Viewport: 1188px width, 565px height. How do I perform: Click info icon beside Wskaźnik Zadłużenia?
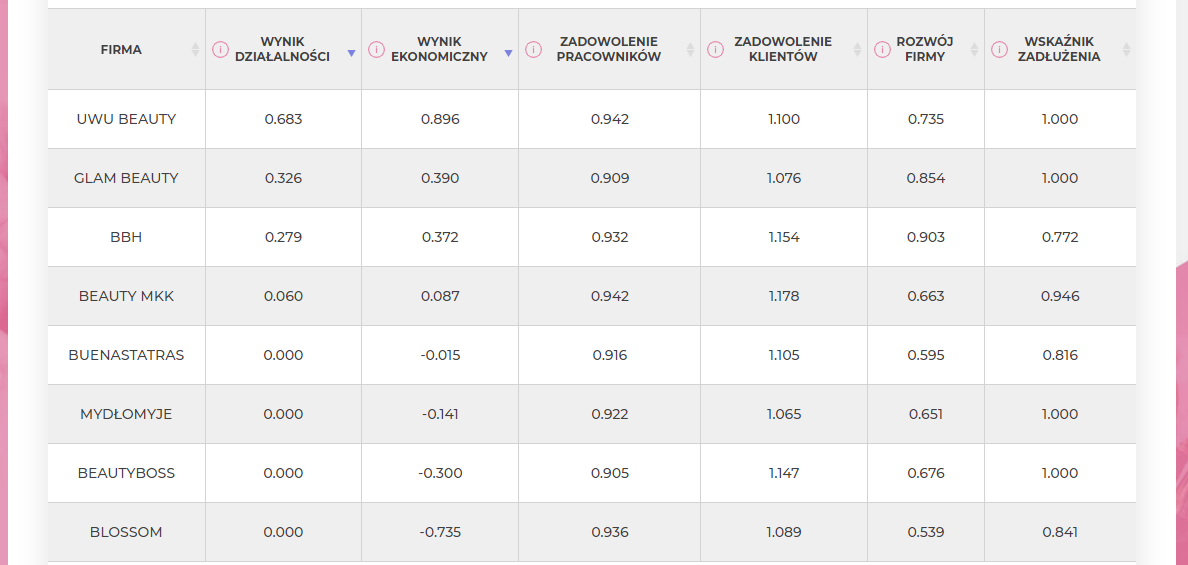tap(999, 50)
